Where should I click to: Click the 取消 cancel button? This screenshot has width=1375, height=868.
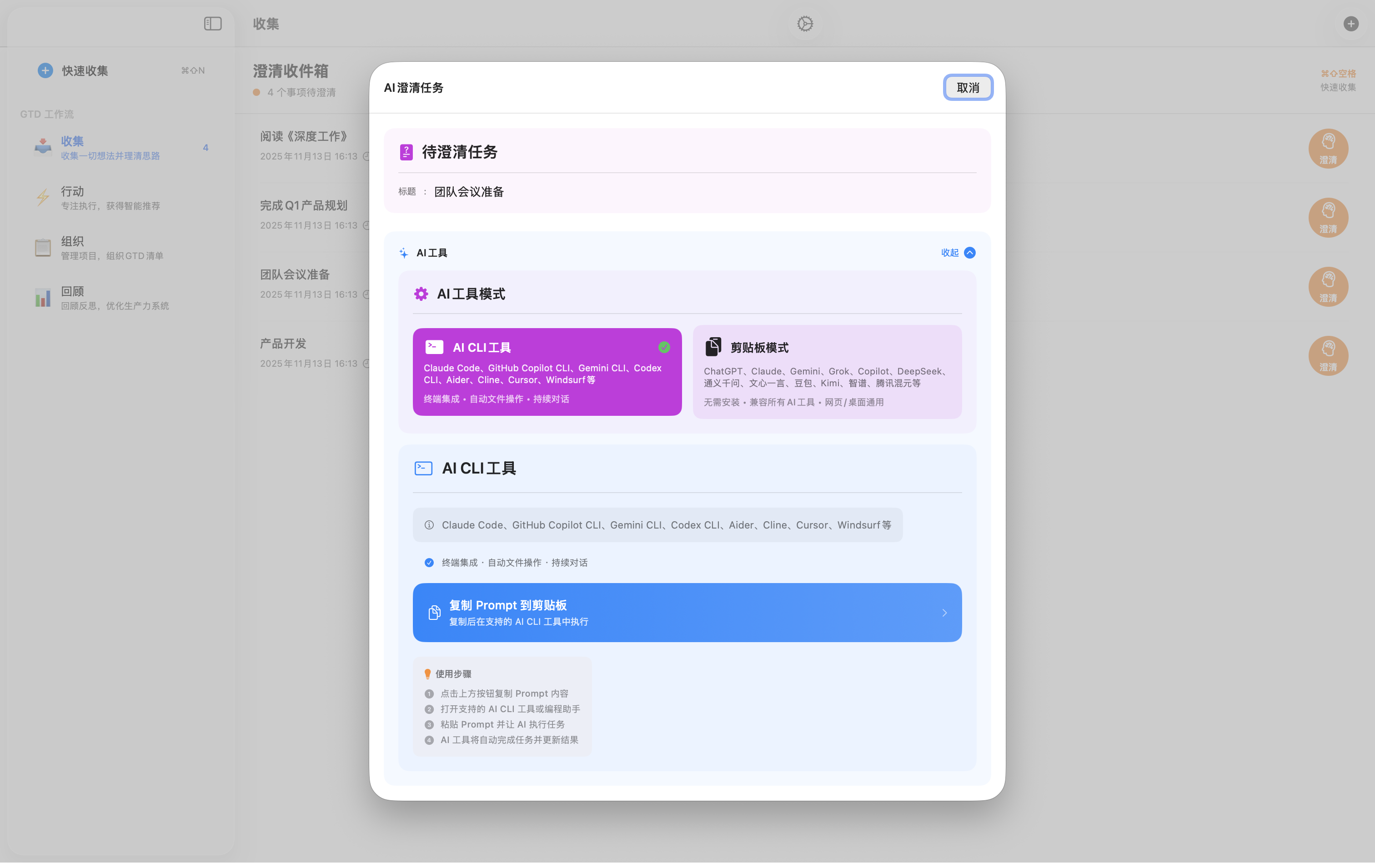coord(968,87)
